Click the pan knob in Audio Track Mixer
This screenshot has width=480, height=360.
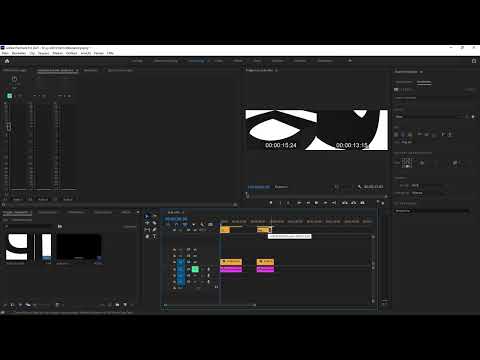pyautogui.click(x=14, y=79)
